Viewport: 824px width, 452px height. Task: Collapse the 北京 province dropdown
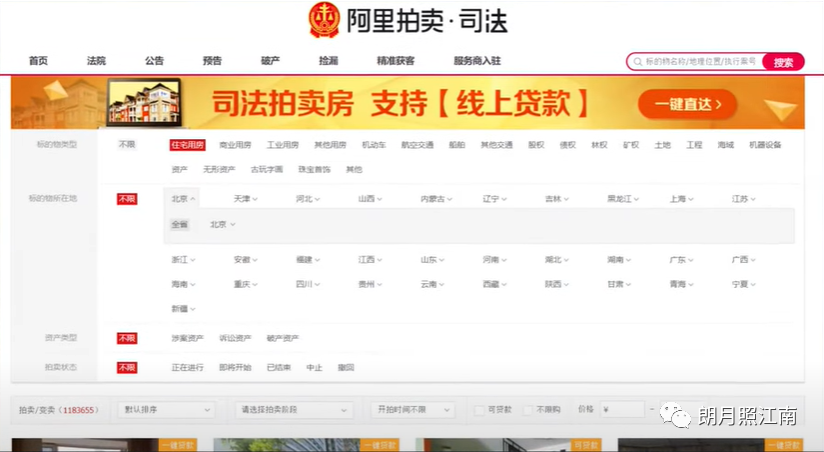tap(183, 199)
